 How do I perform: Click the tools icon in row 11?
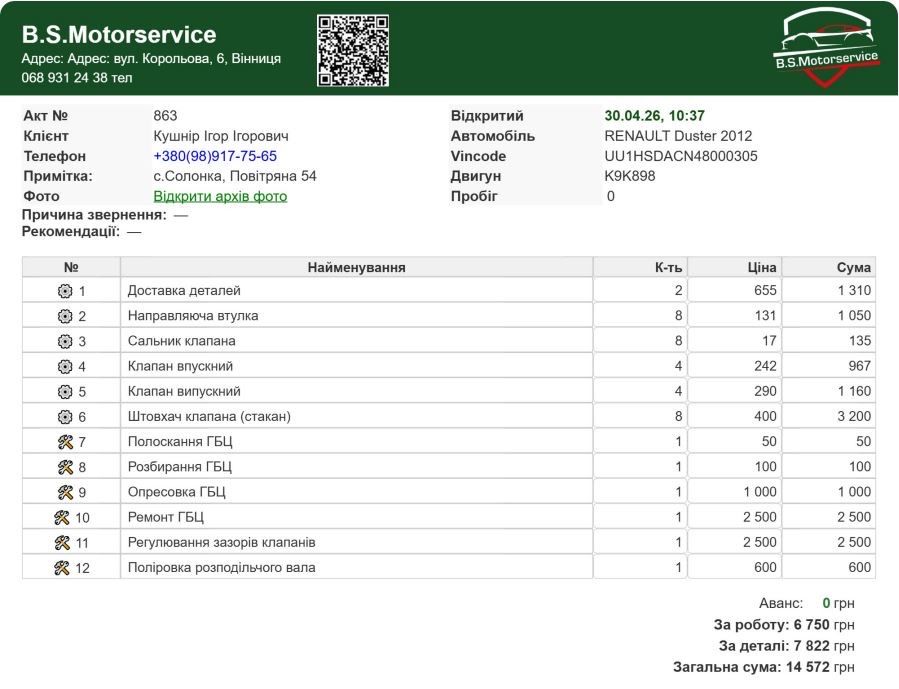[x=62, y=543]
